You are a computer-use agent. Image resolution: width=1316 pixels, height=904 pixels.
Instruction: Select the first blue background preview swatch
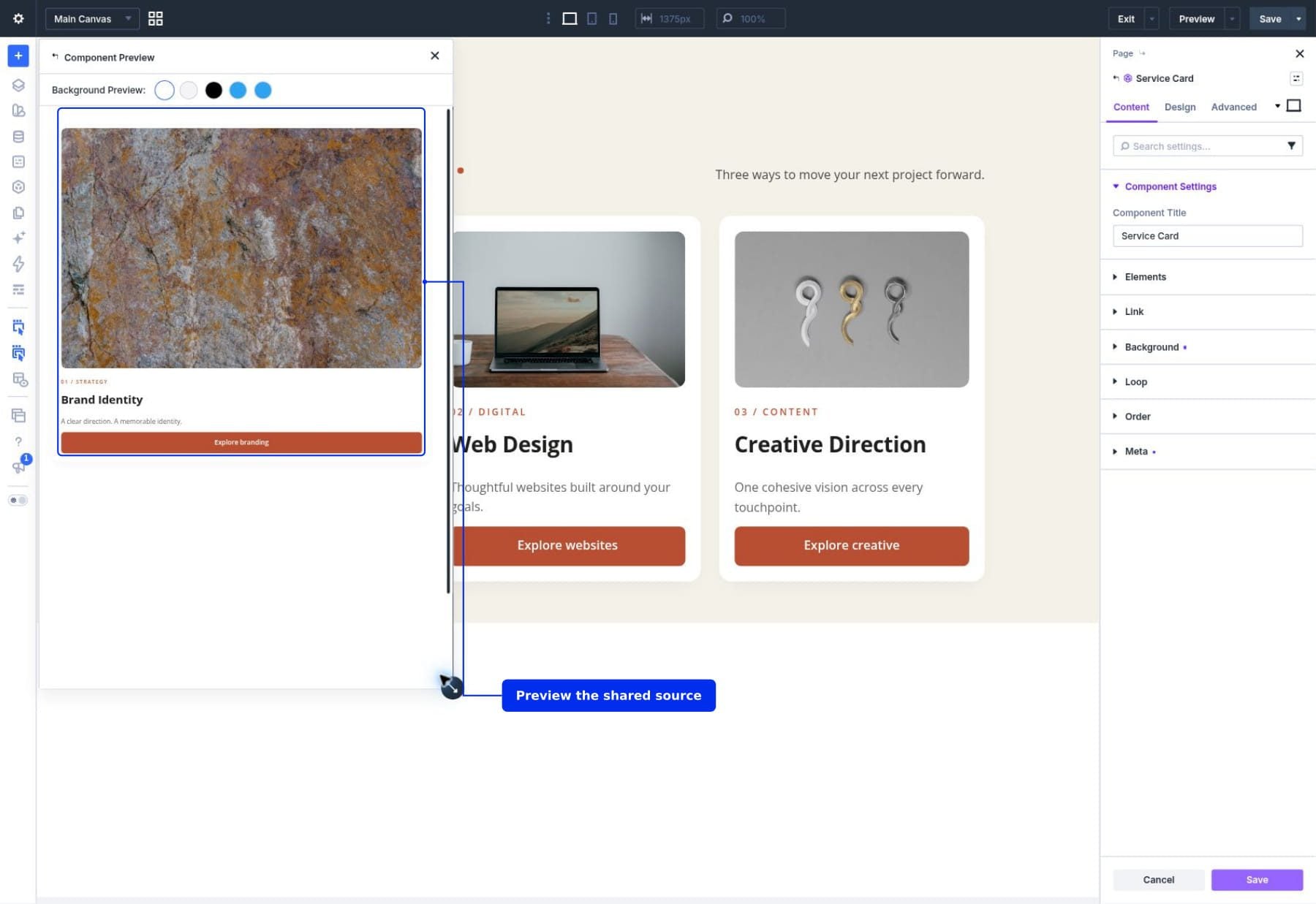click(238, 90)
